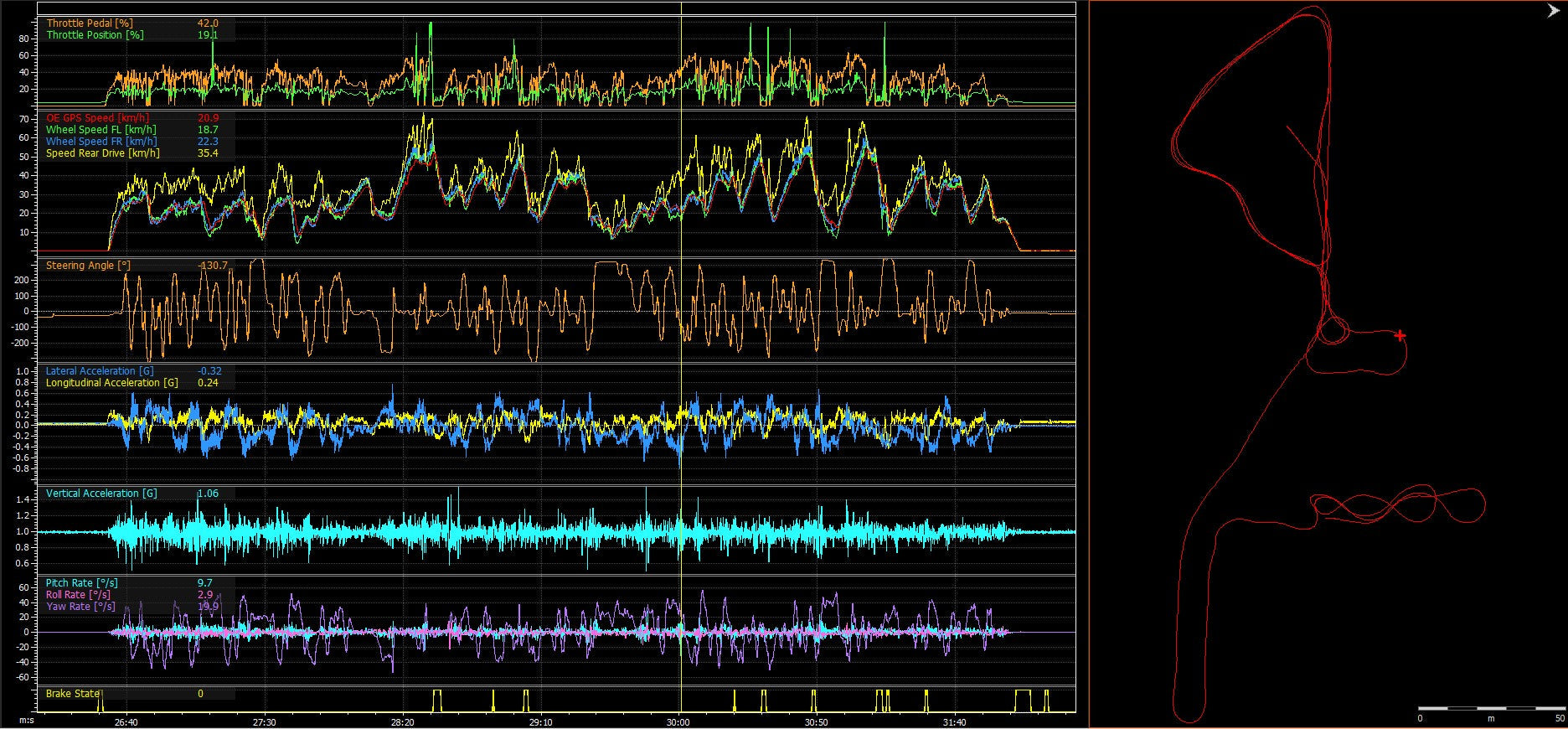This screenshot has height=729, width=1568.
Task: Select the Vertical Acceleration [G] channel label
Action: (x=101, y=494)
